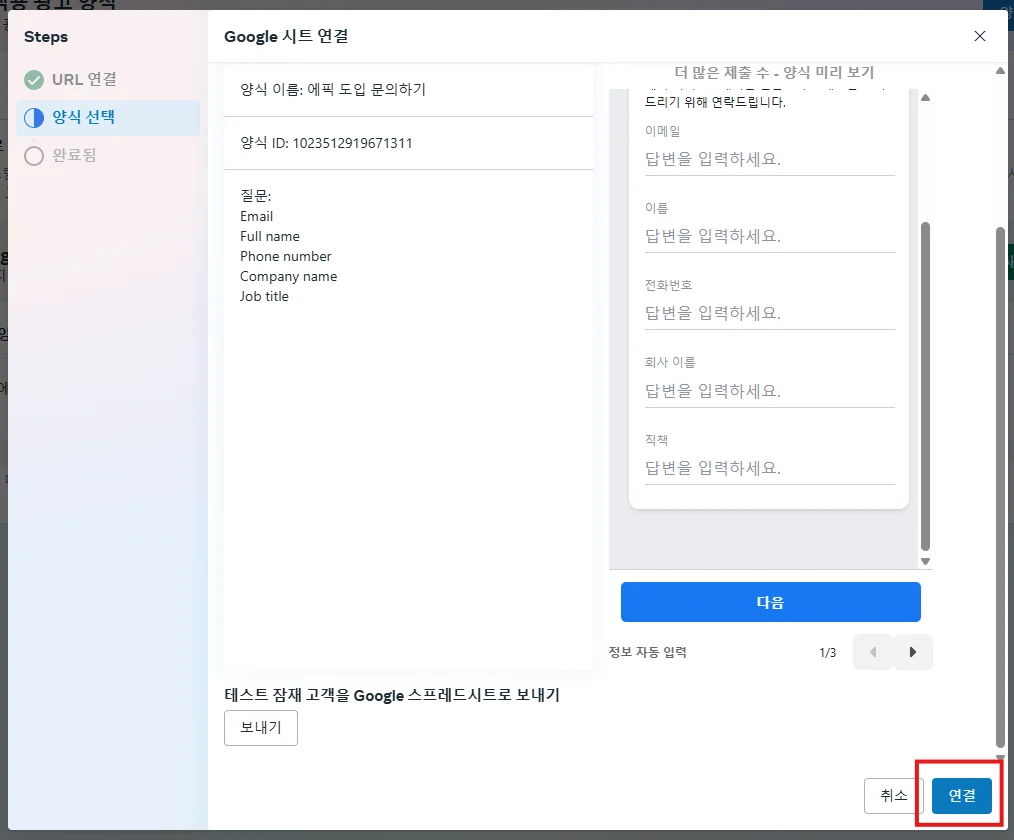Click the 질문: label
1014x840 pixels.
click(x=255, y=195)
